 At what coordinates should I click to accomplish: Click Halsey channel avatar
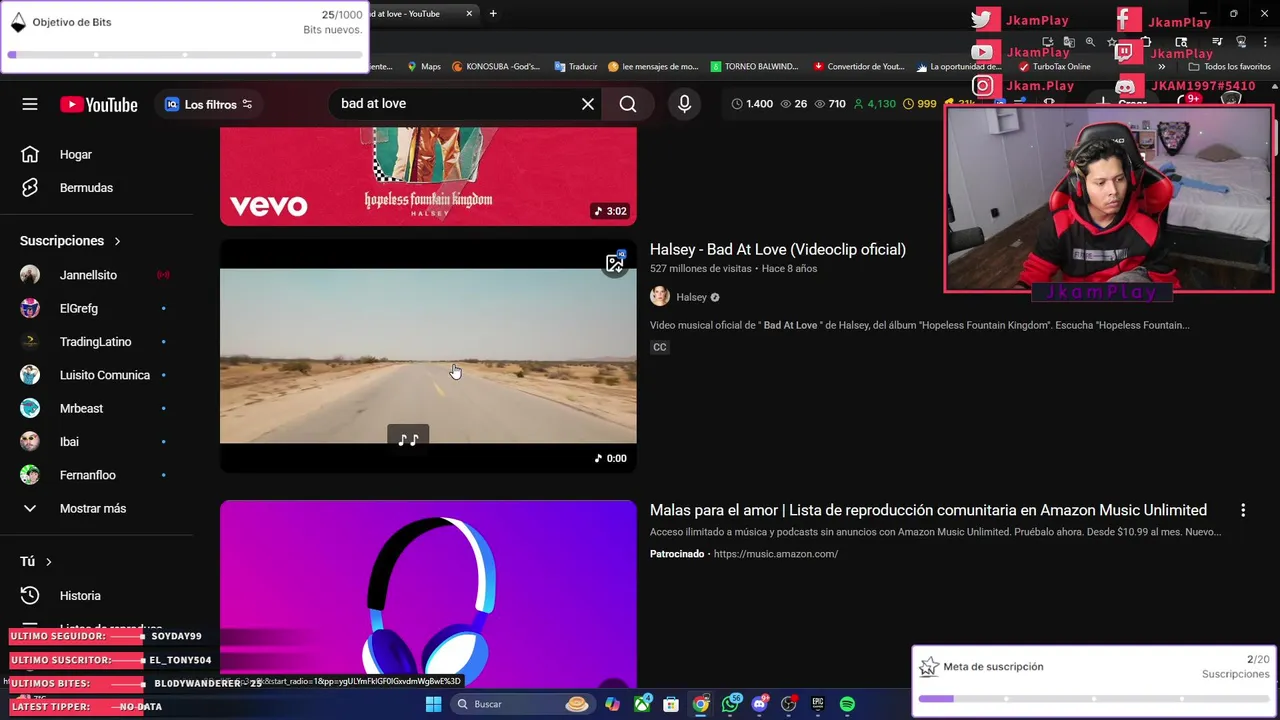coord(660,296)
